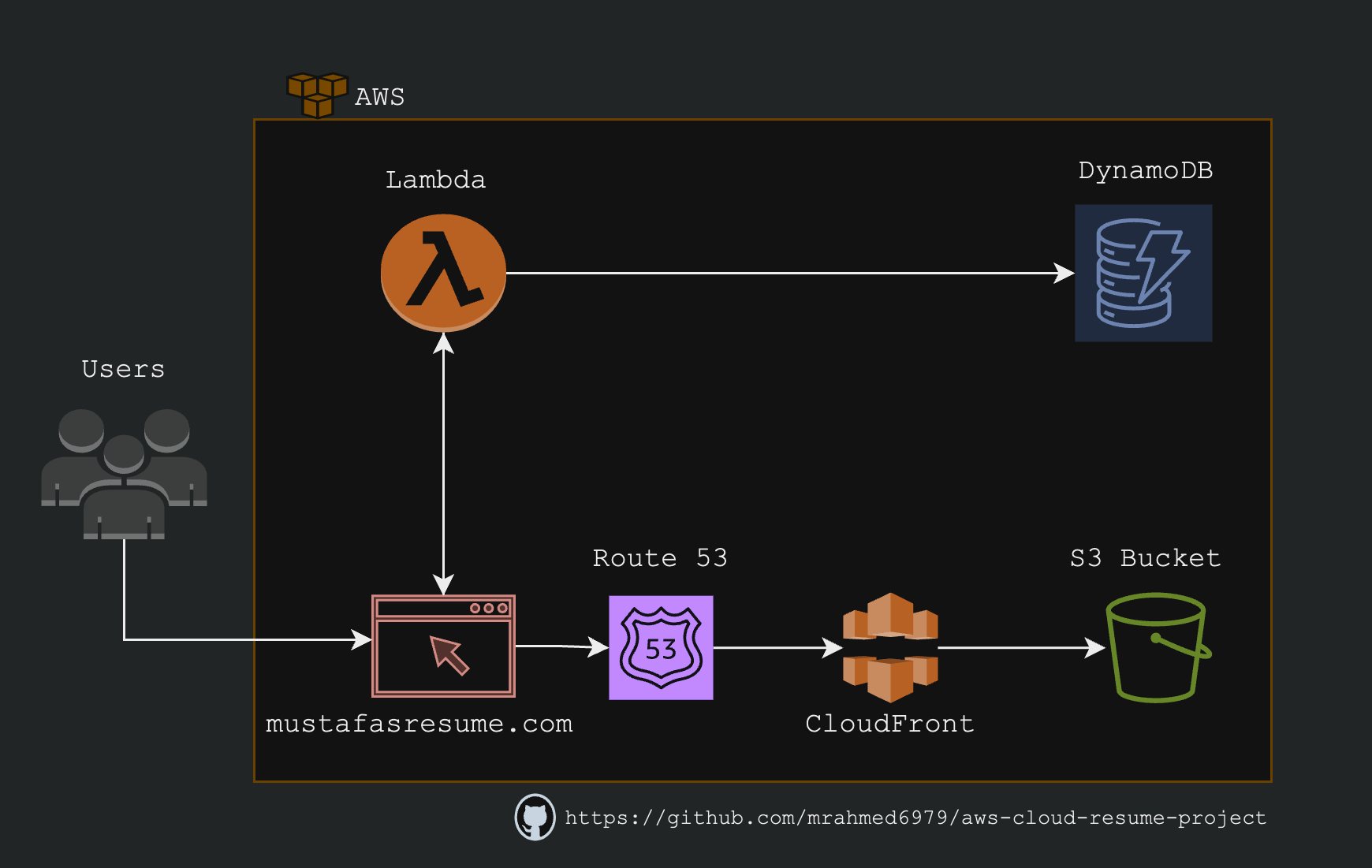This screenshot has height=868, width=1372.
Task: Open the GitHub aws-cloud-resume-project URL
Action: click(915, 818)
